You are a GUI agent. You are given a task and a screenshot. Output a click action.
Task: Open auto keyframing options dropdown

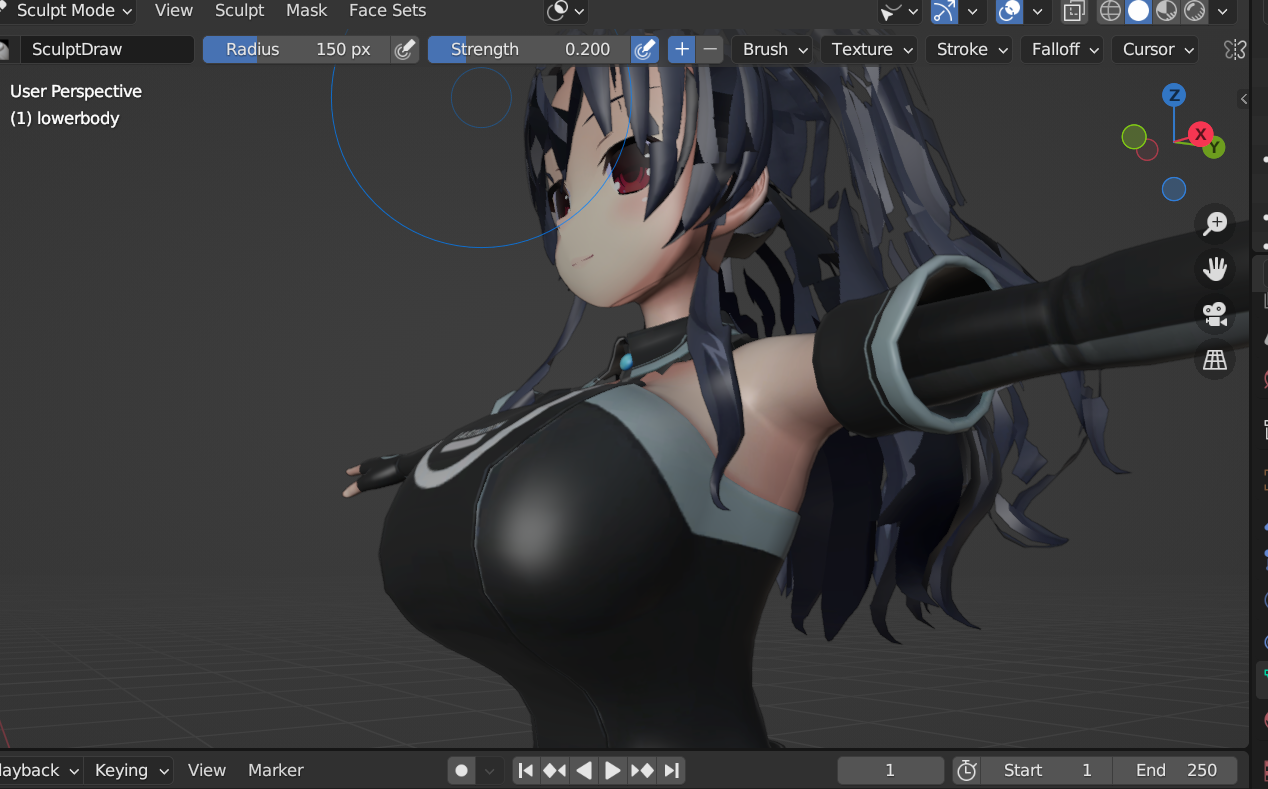point(489,770)
